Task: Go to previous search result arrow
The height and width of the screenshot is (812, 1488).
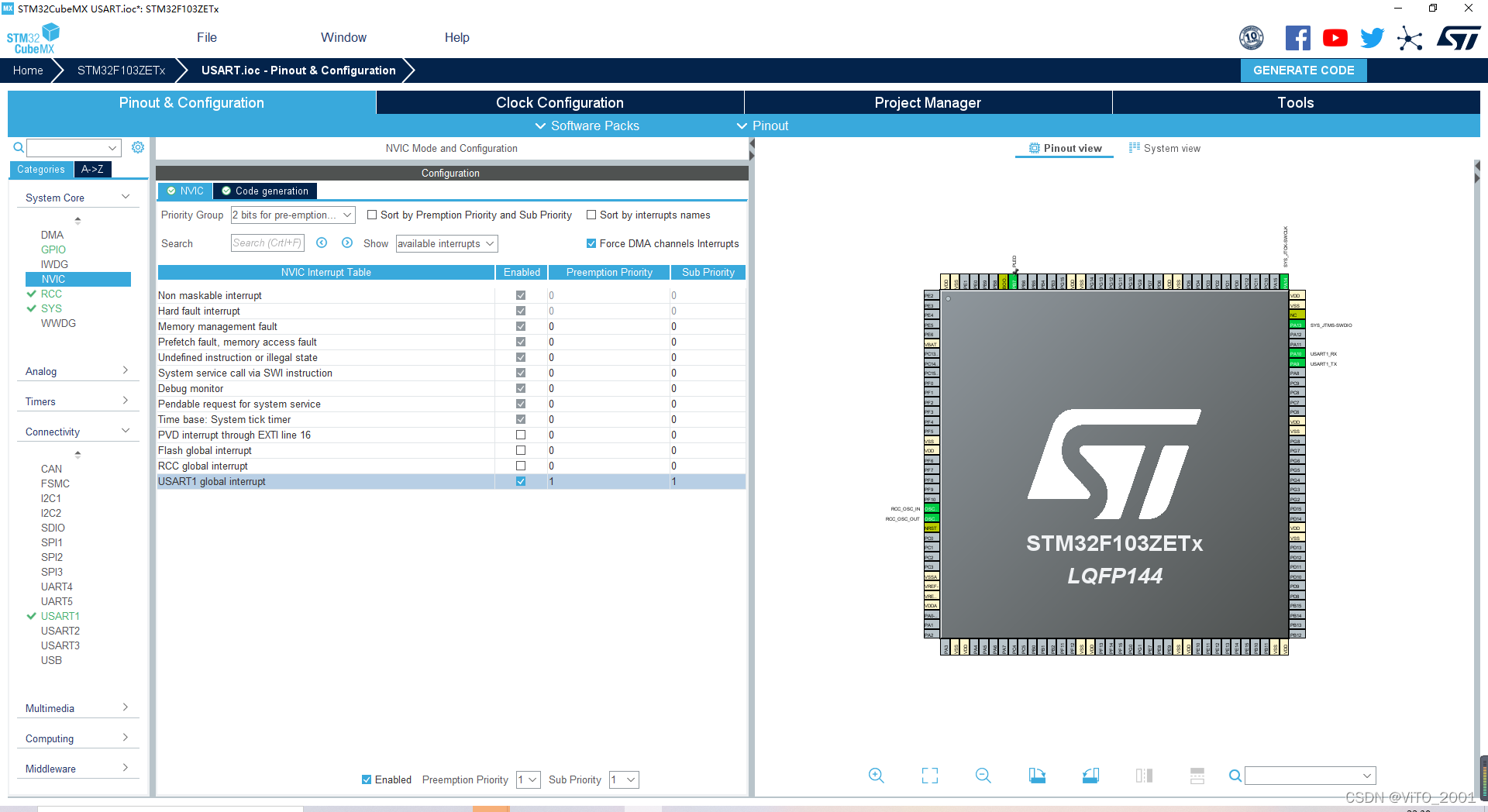Action: pos(322,243)
